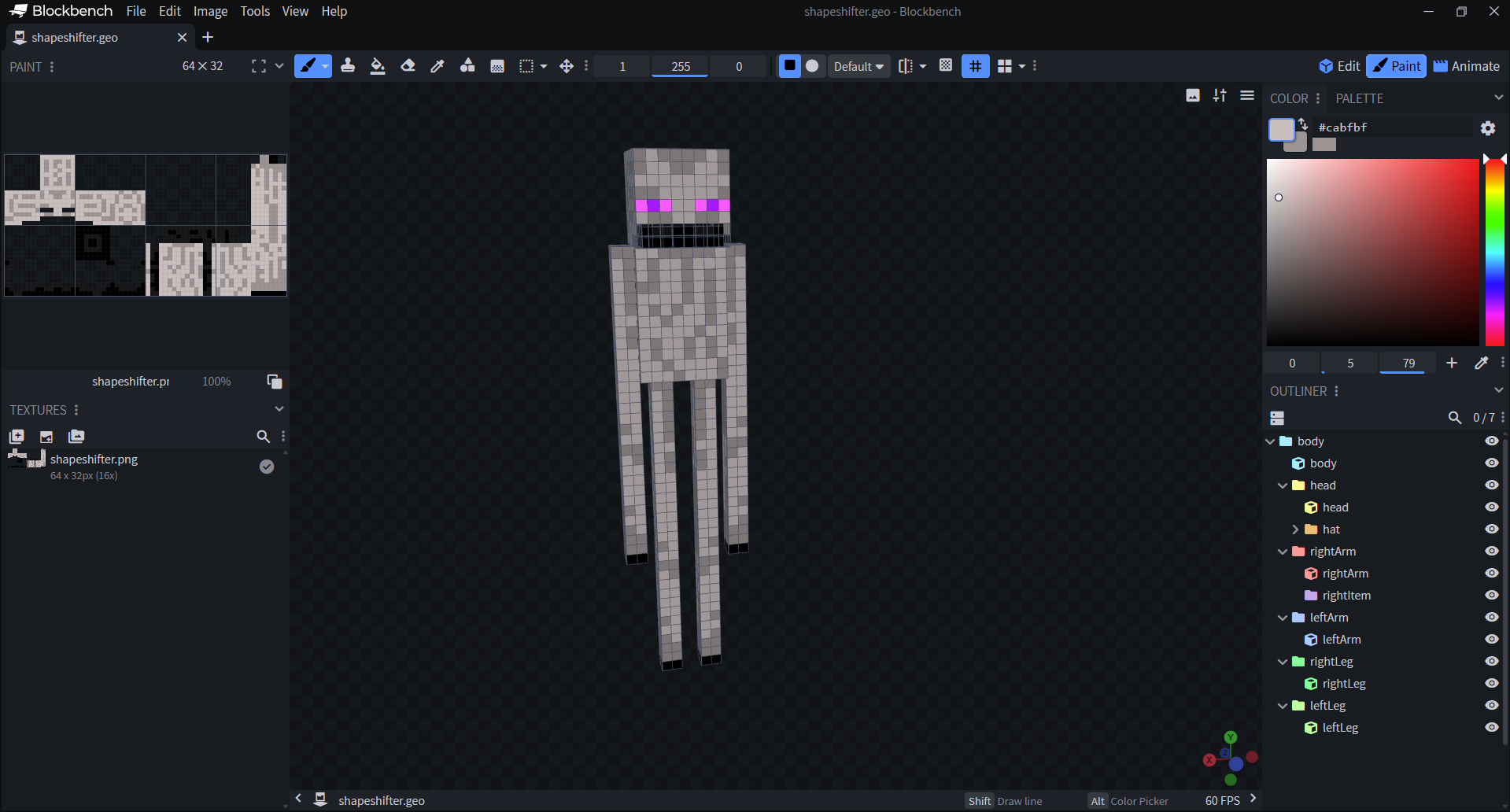Image resolution: width=1510 pixels, height=812 pixels.
Task: Edit the hex color field #cabfbf
Action: [1394, 127]
